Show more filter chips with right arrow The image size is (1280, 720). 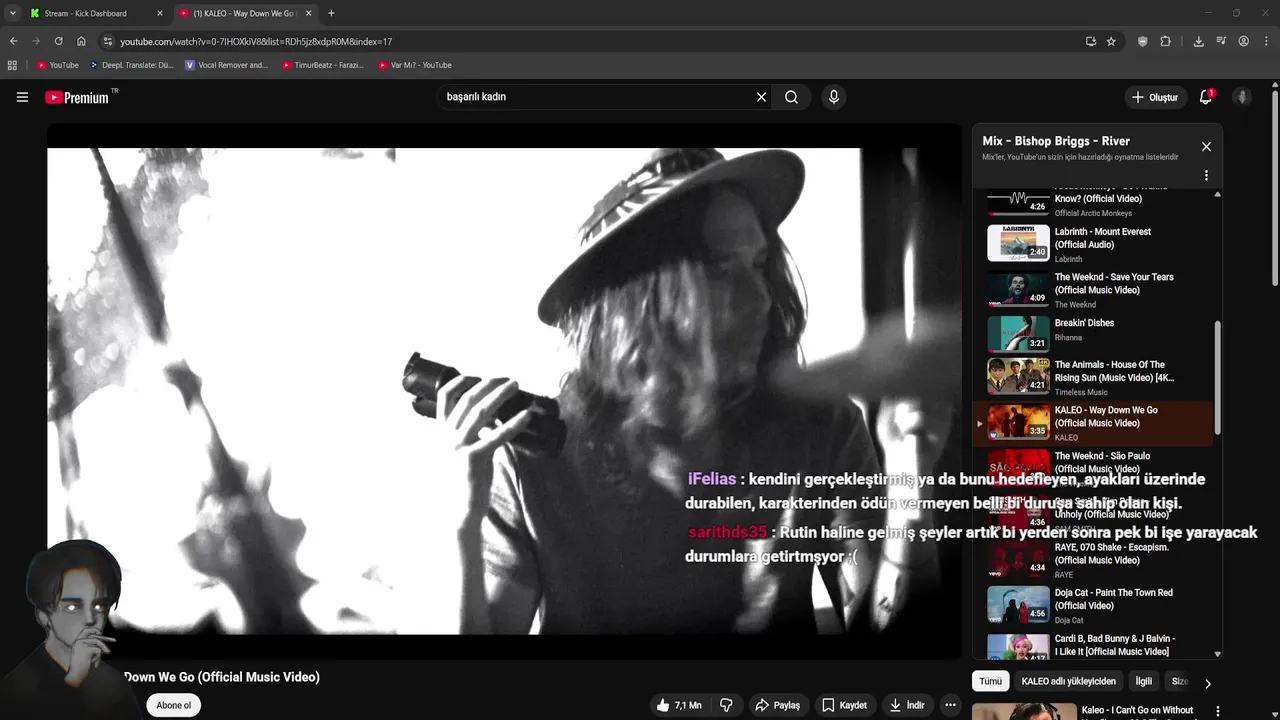pyautogui.click(x=1207, y=683)
